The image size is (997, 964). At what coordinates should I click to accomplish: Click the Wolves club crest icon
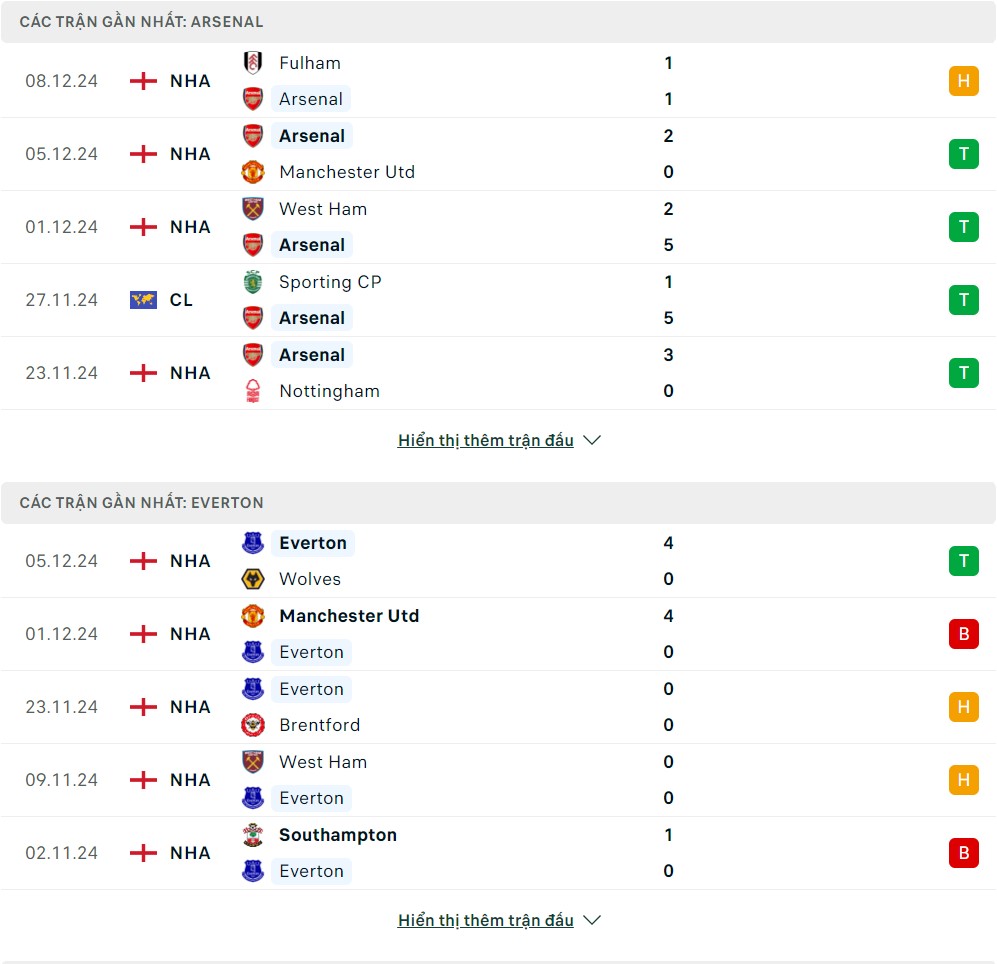click(253, 579)
